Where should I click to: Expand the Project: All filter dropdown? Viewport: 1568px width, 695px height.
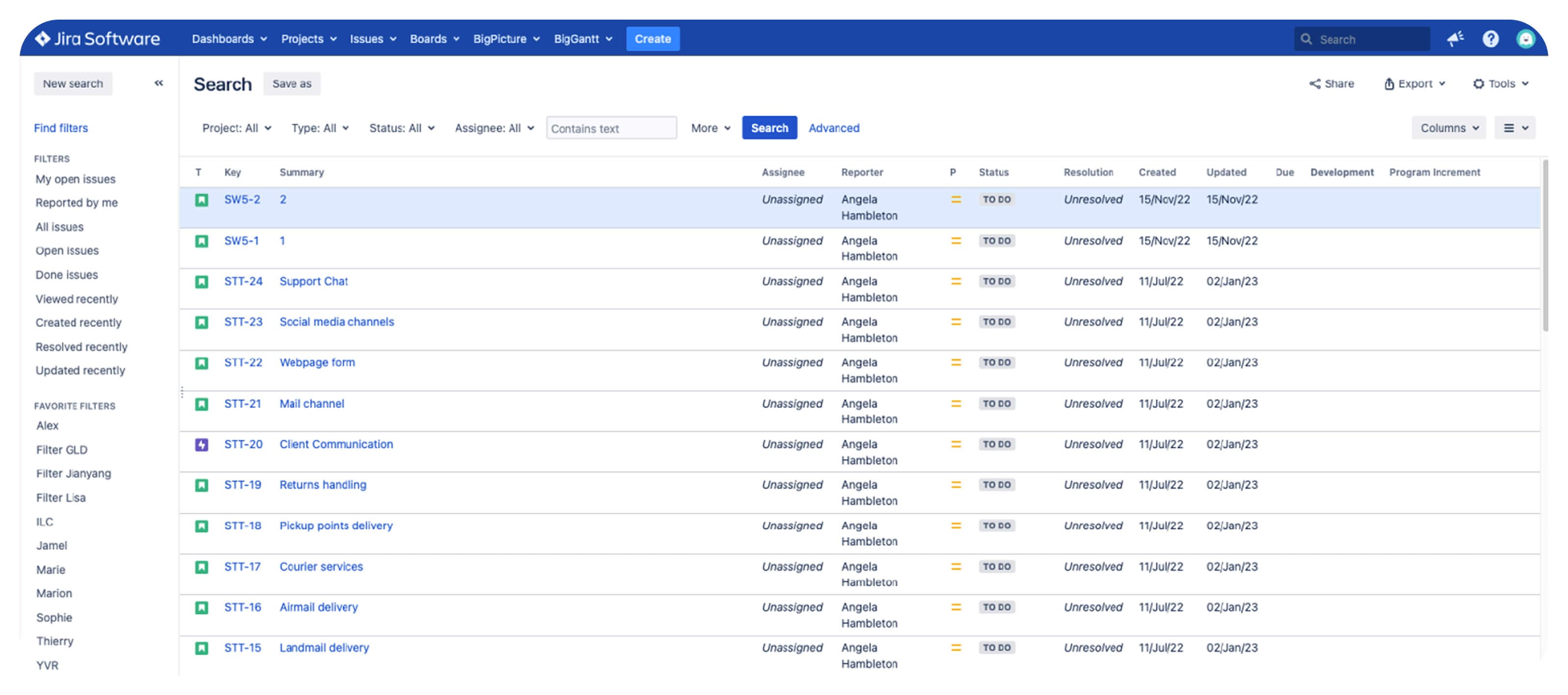coord(237,128)
